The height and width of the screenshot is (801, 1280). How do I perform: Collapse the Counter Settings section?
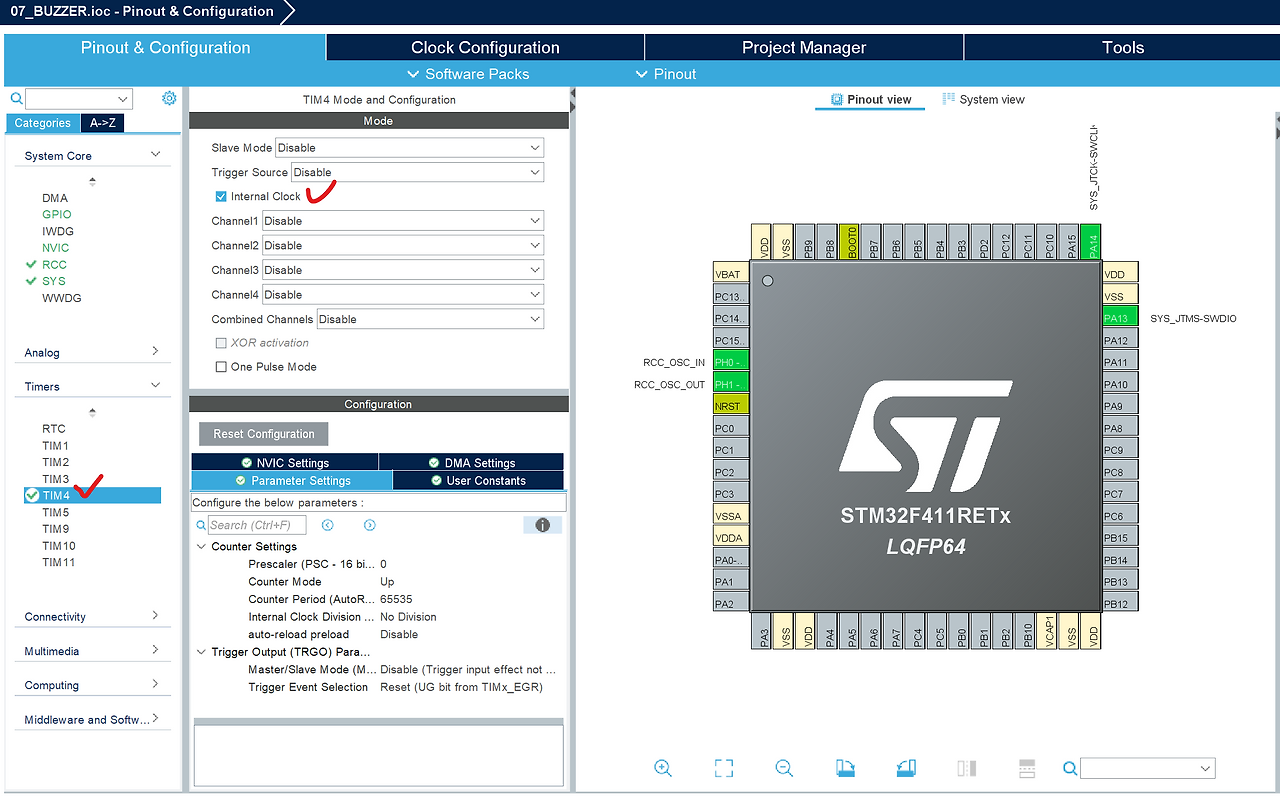200,546
